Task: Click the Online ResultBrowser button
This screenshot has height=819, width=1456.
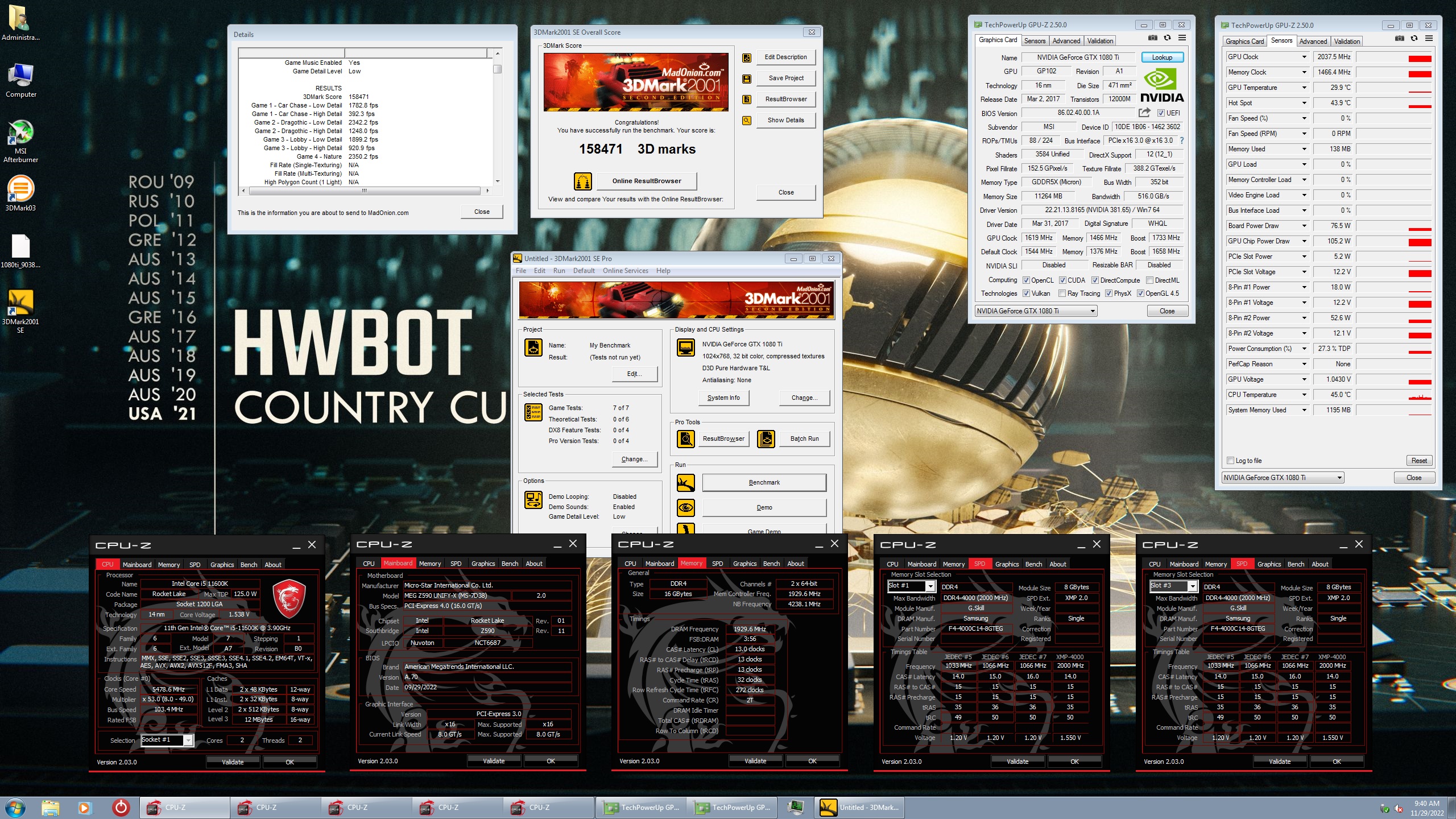Action: pyautogui.click(x=646, y=181)
